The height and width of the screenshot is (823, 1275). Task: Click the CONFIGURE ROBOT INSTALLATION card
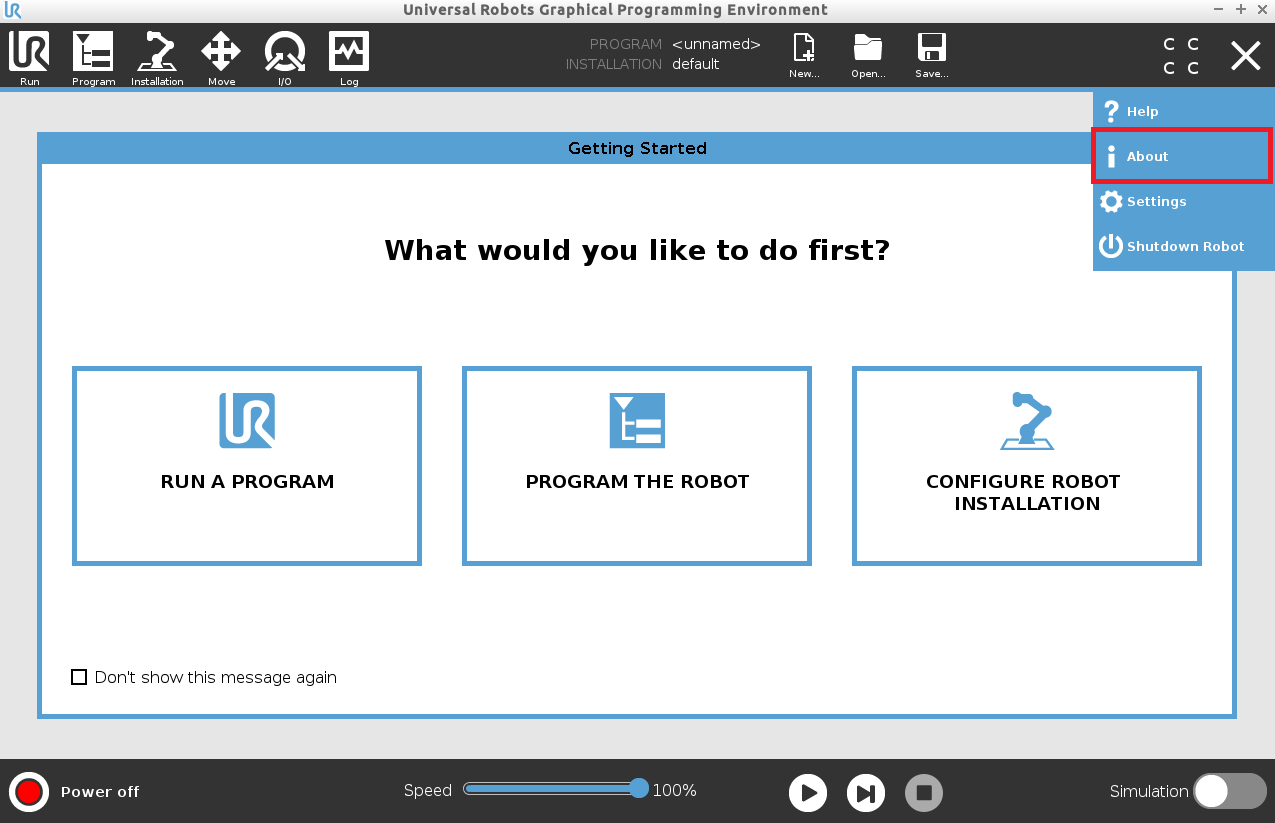click(1027, 466)
